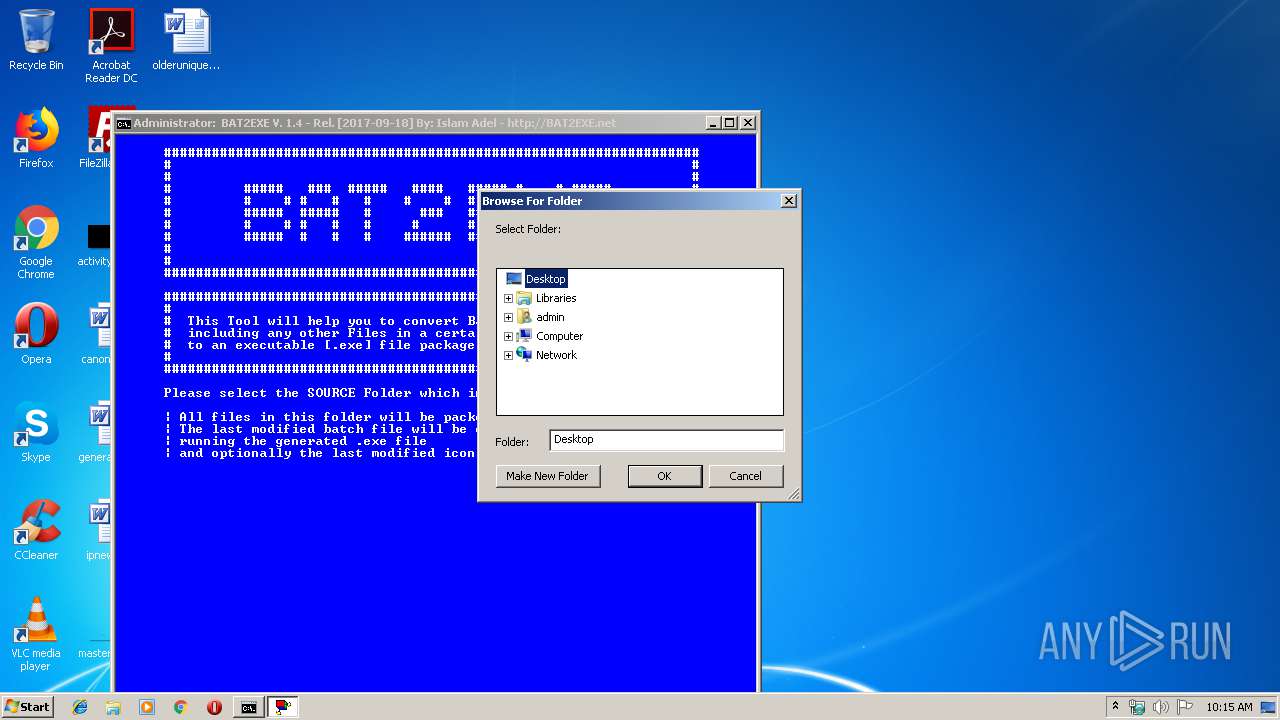
Task: Expand the Network tree node
Action: tap(508, 355)
